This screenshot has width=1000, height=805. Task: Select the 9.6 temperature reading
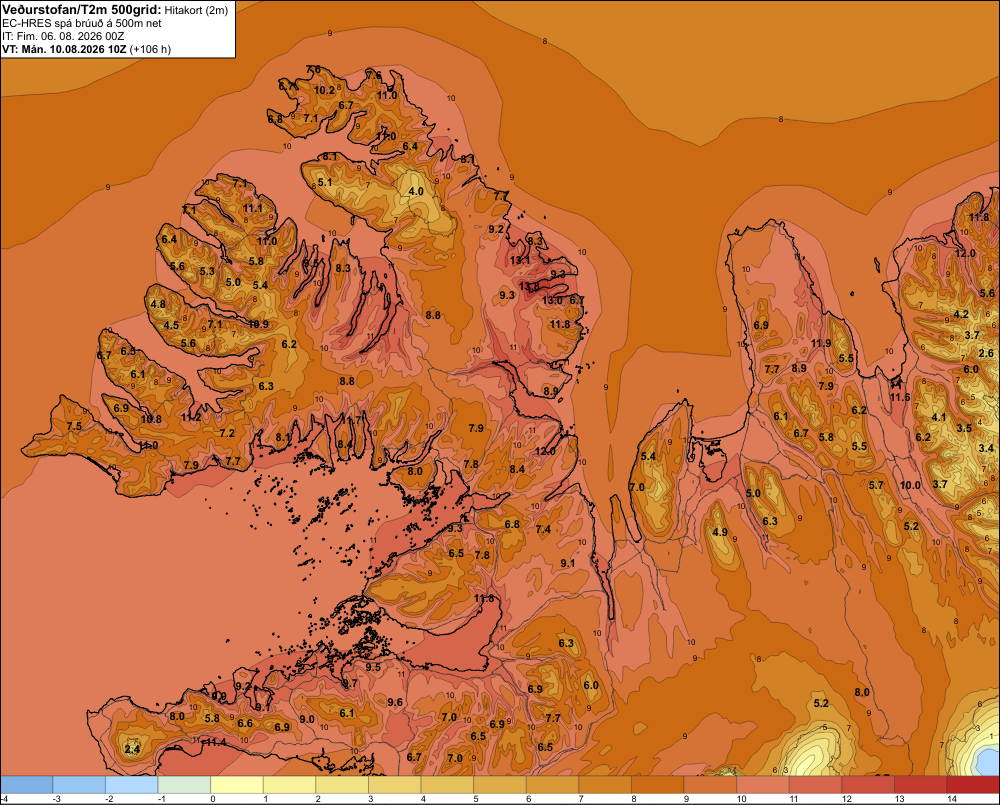click(395, 702)
